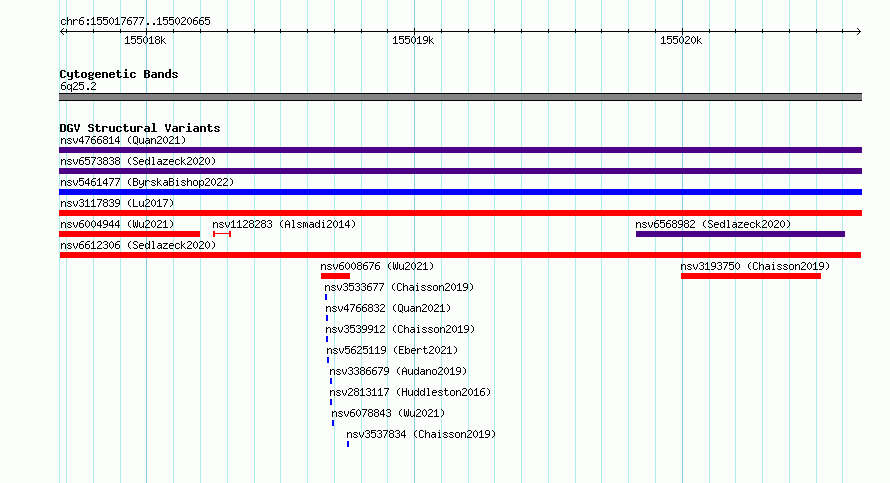Click the red bar under nsv6612306
The width and height of the screenshot is (890, 483).
[x=460, y=255]
